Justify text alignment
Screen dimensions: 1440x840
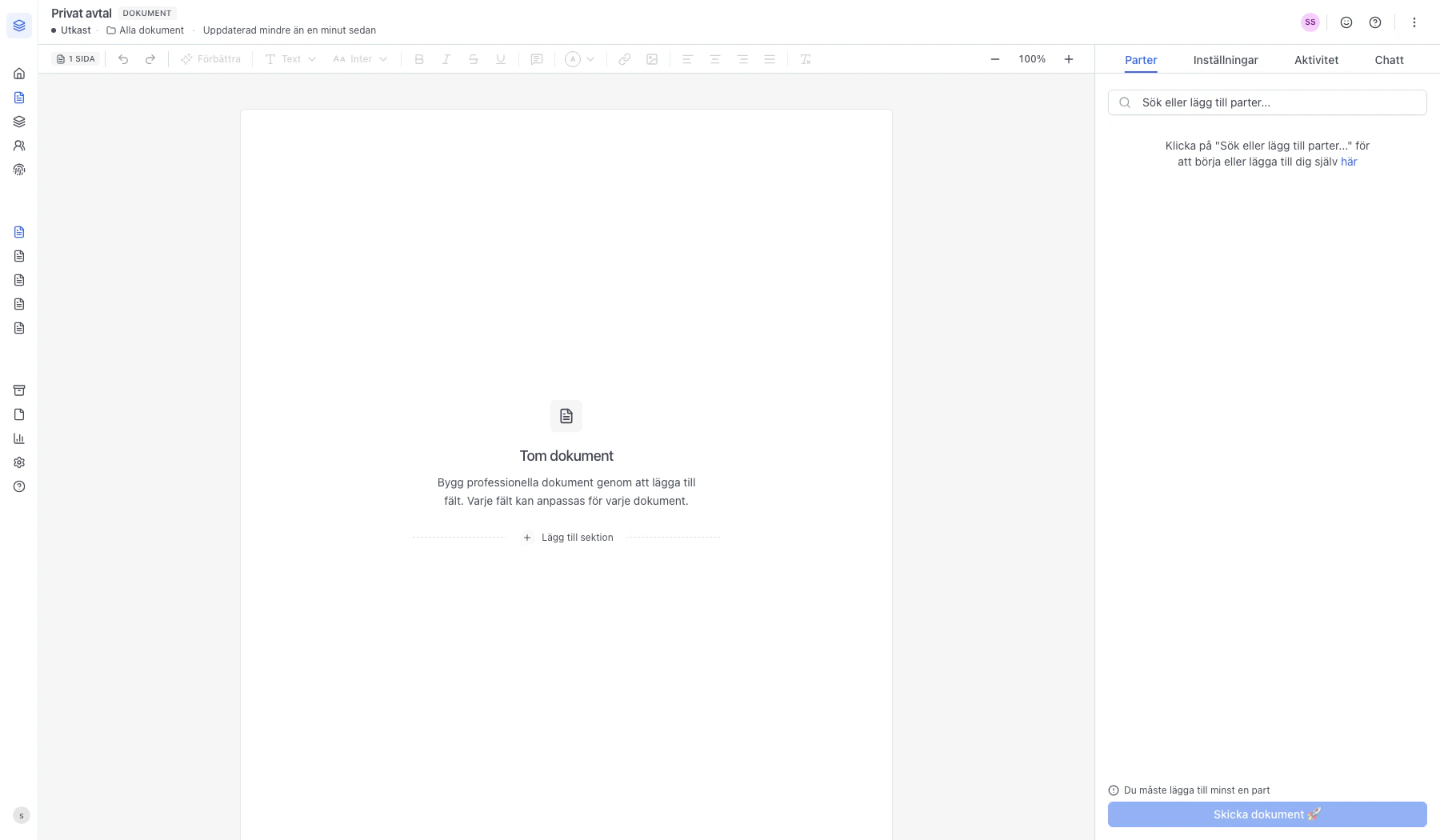770,59
